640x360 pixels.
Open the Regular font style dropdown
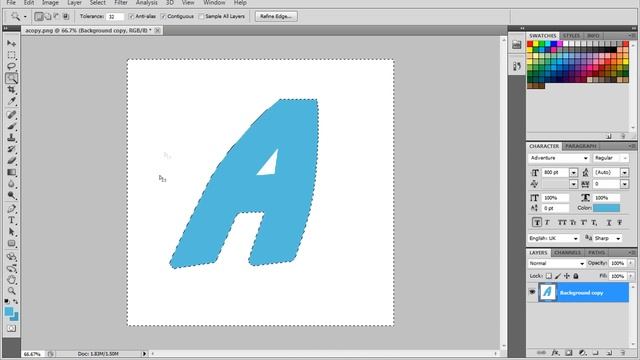coord(624,158)
